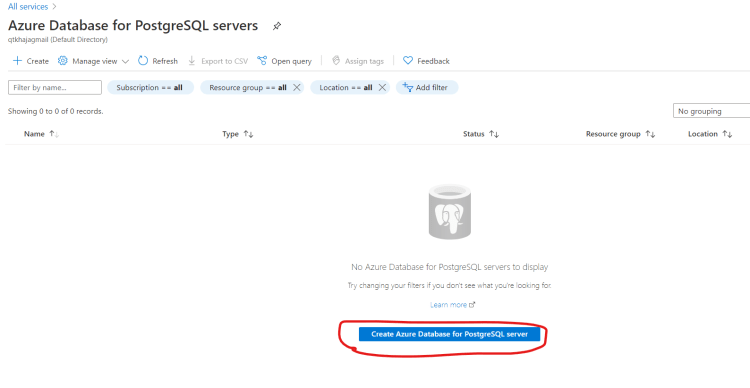750x388 pixels.
Task: Refresh the server list
Action: click(x=158, y=61)
